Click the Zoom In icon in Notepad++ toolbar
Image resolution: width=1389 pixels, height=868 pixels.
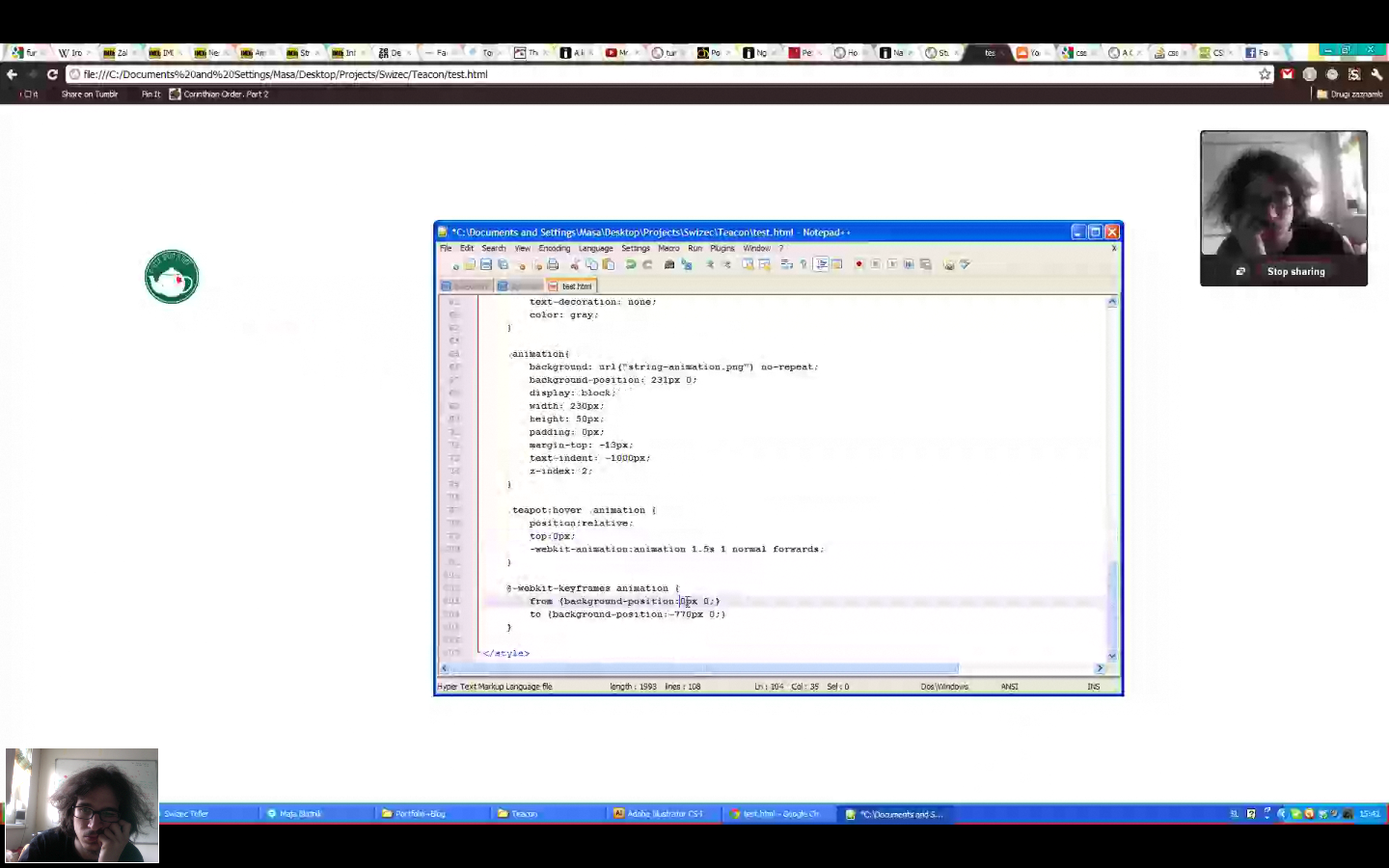(711, 264)
